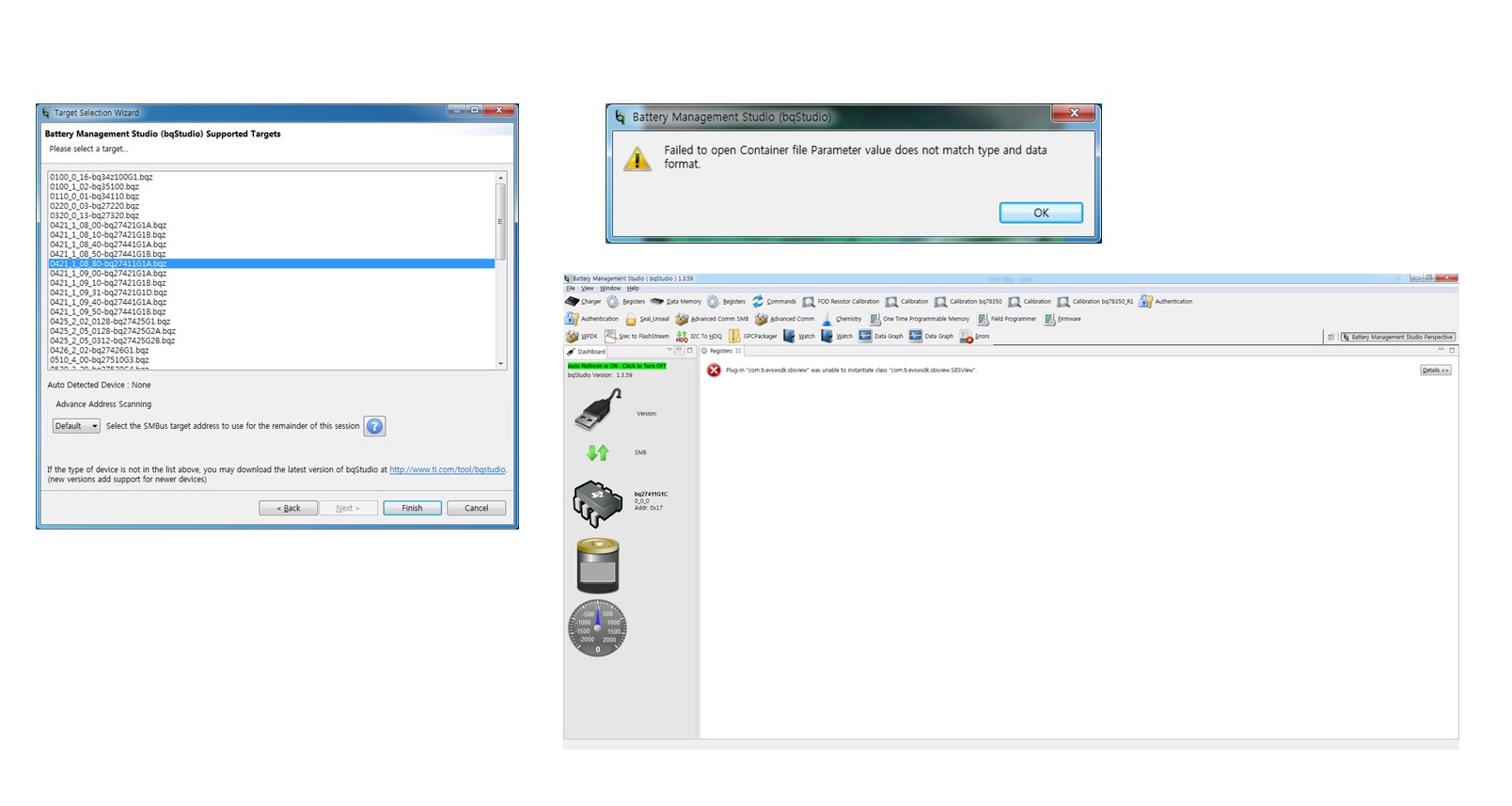The height and width of the screenshot is (806, 1512).
Task: Open the View menu in bqStudio
Action: coord(587,288)
